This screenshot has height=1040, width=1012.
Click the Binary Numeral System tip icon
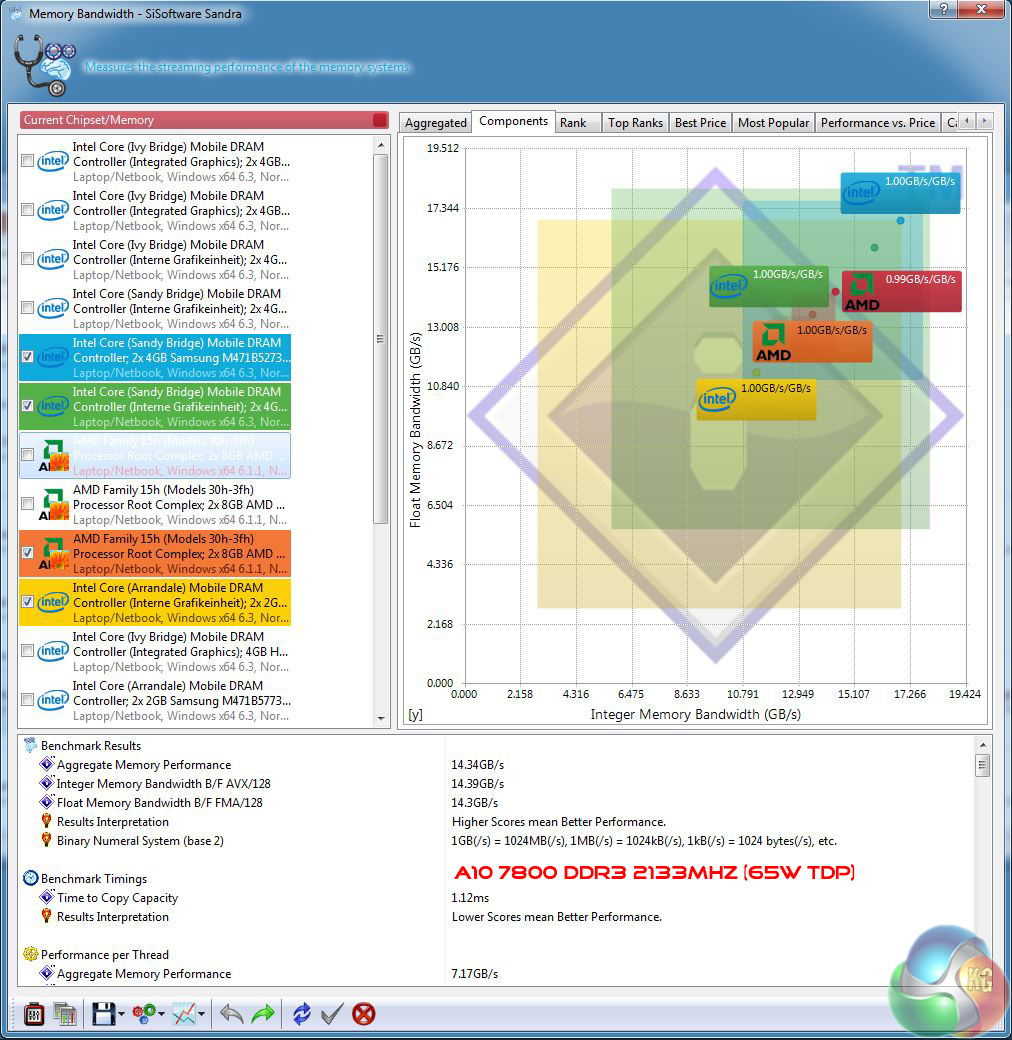point(46,840)
